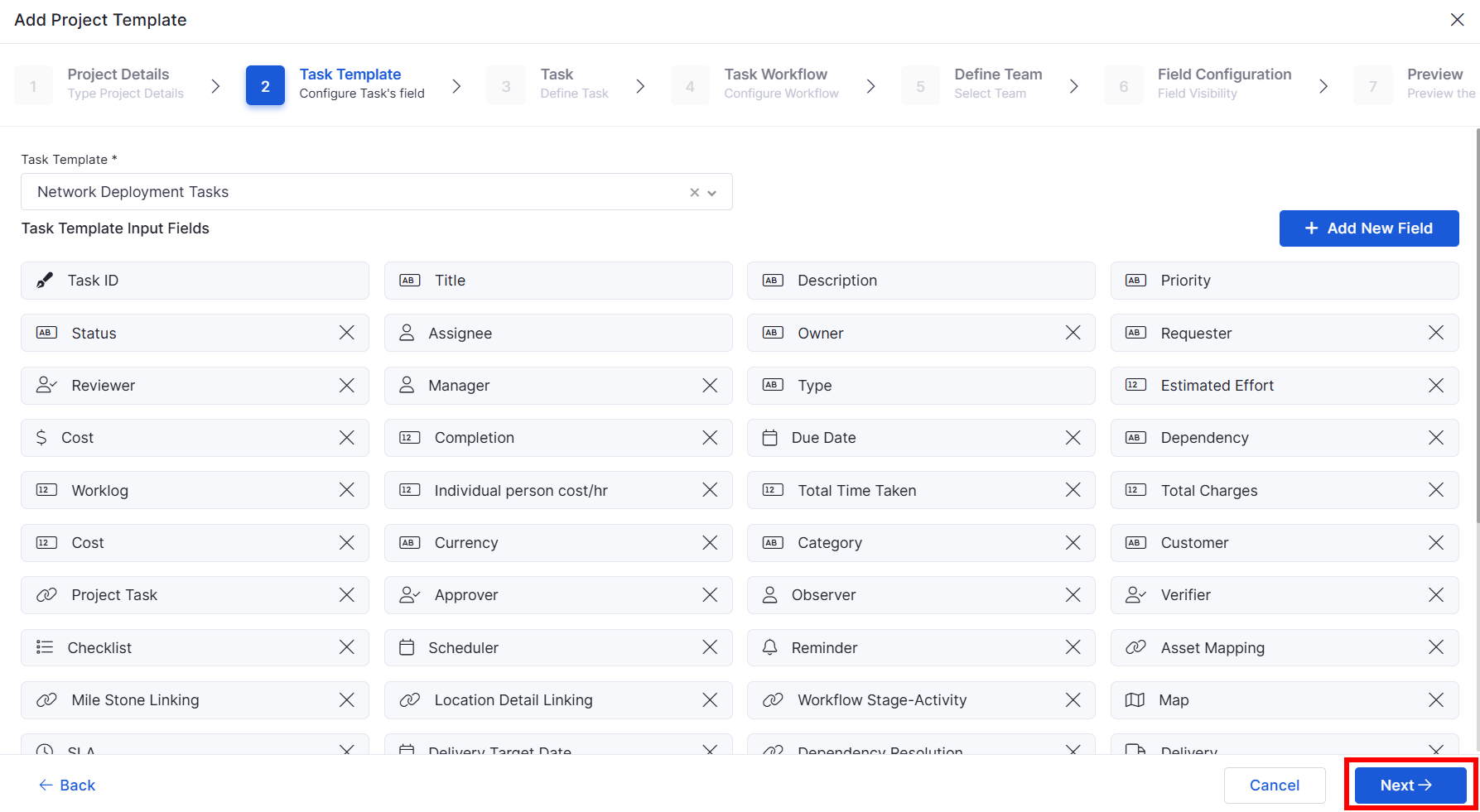Remove the Reviewer field from template
The height and width of the screenshot is (812, 1480).
(x=346, y=386)
